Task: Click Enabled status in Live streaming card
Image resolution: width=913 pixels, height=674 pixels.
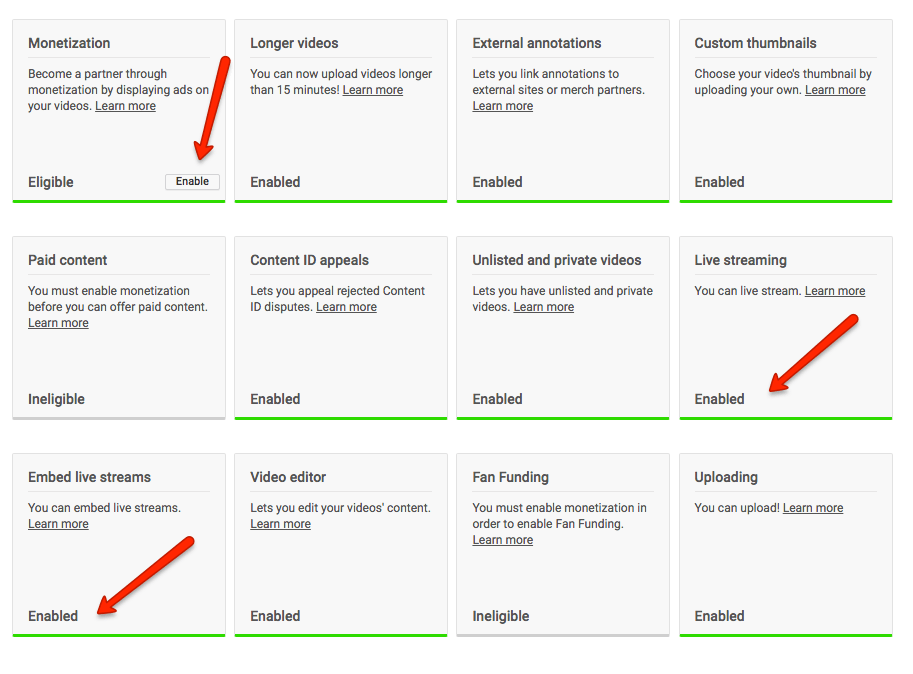Action: tap(719, 399)
